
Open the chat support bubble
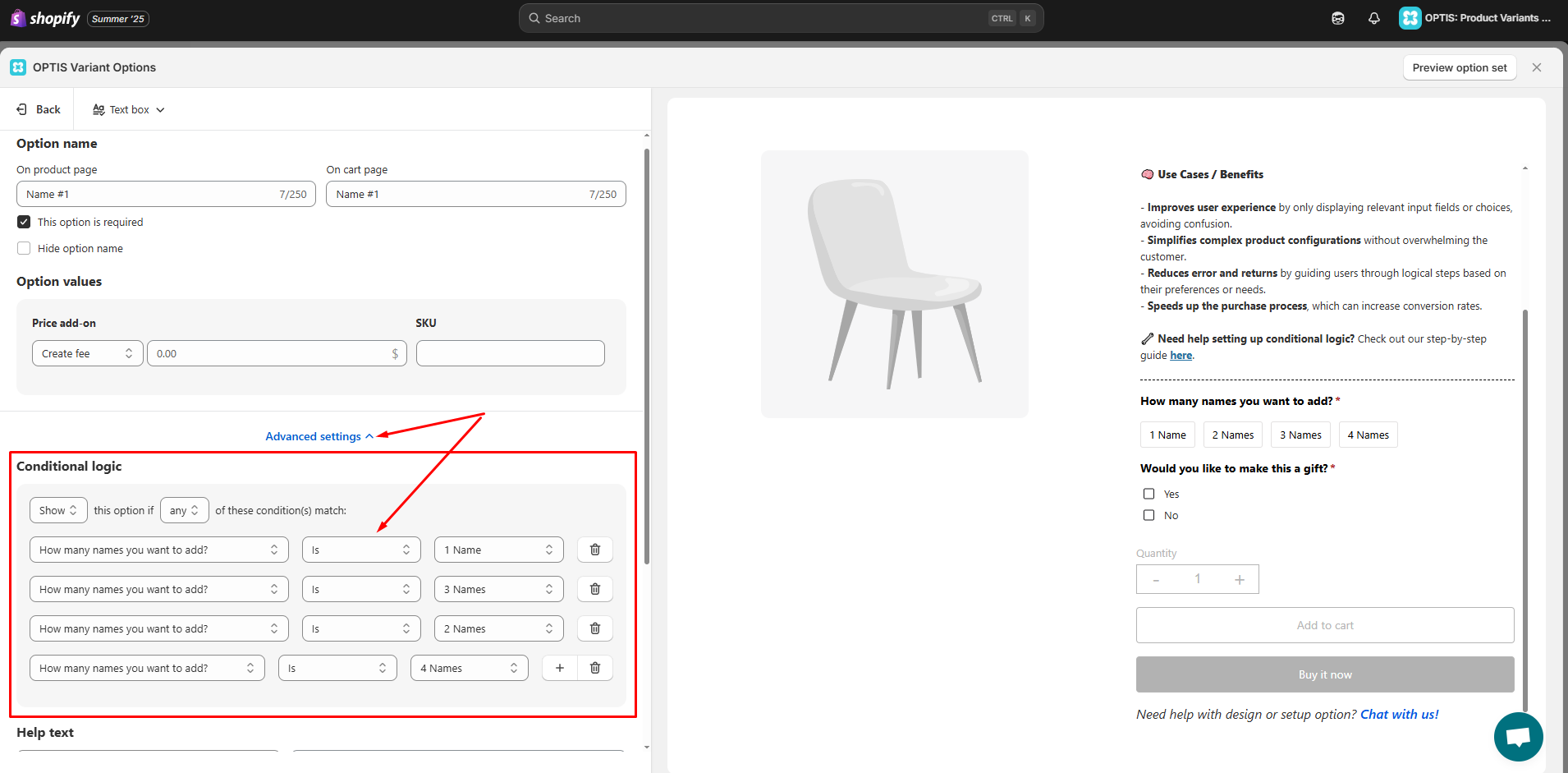[1518, 737]
